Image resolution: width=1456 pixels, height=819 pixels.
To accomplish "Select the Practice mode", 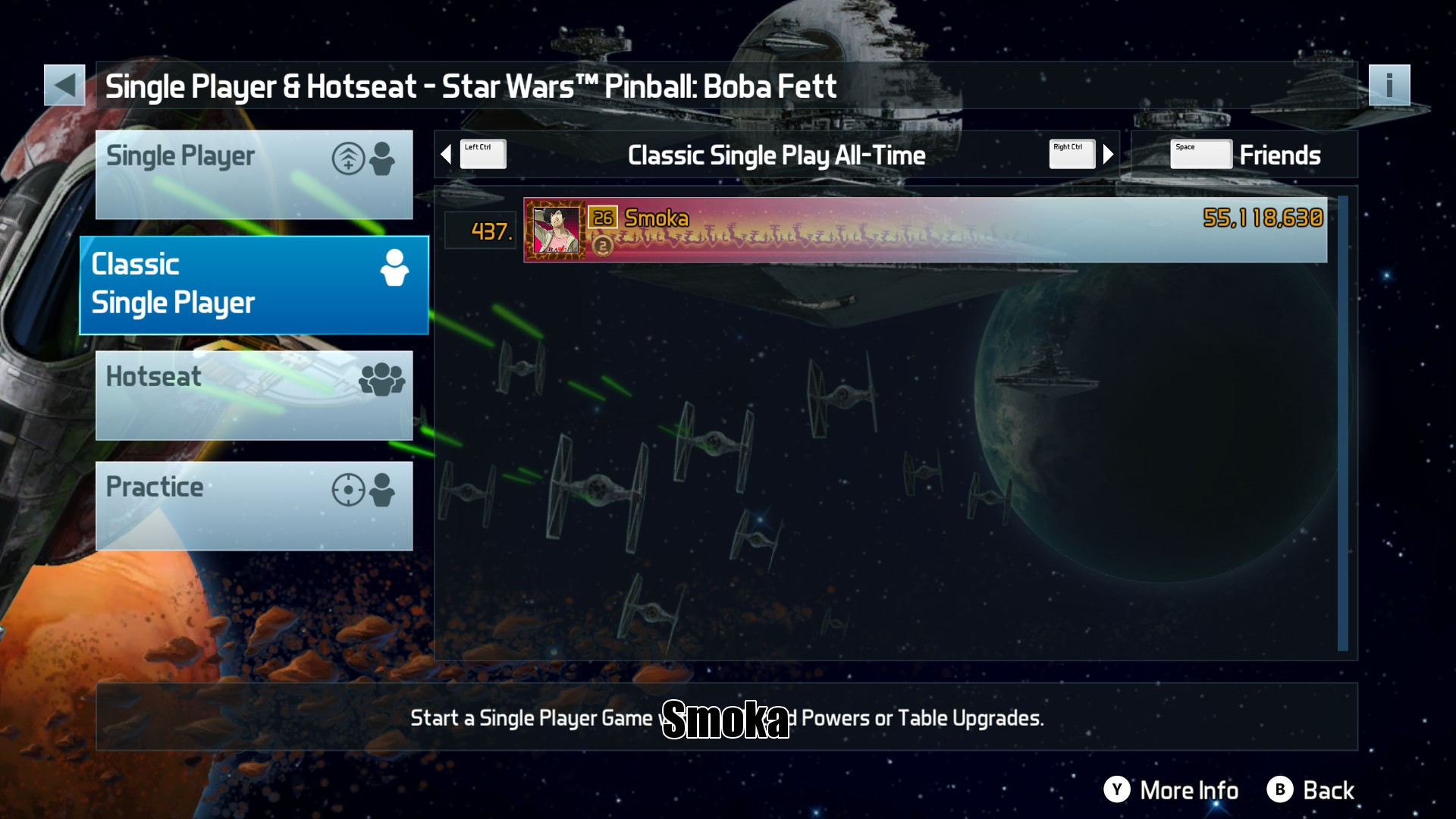I will coord(254,506).
